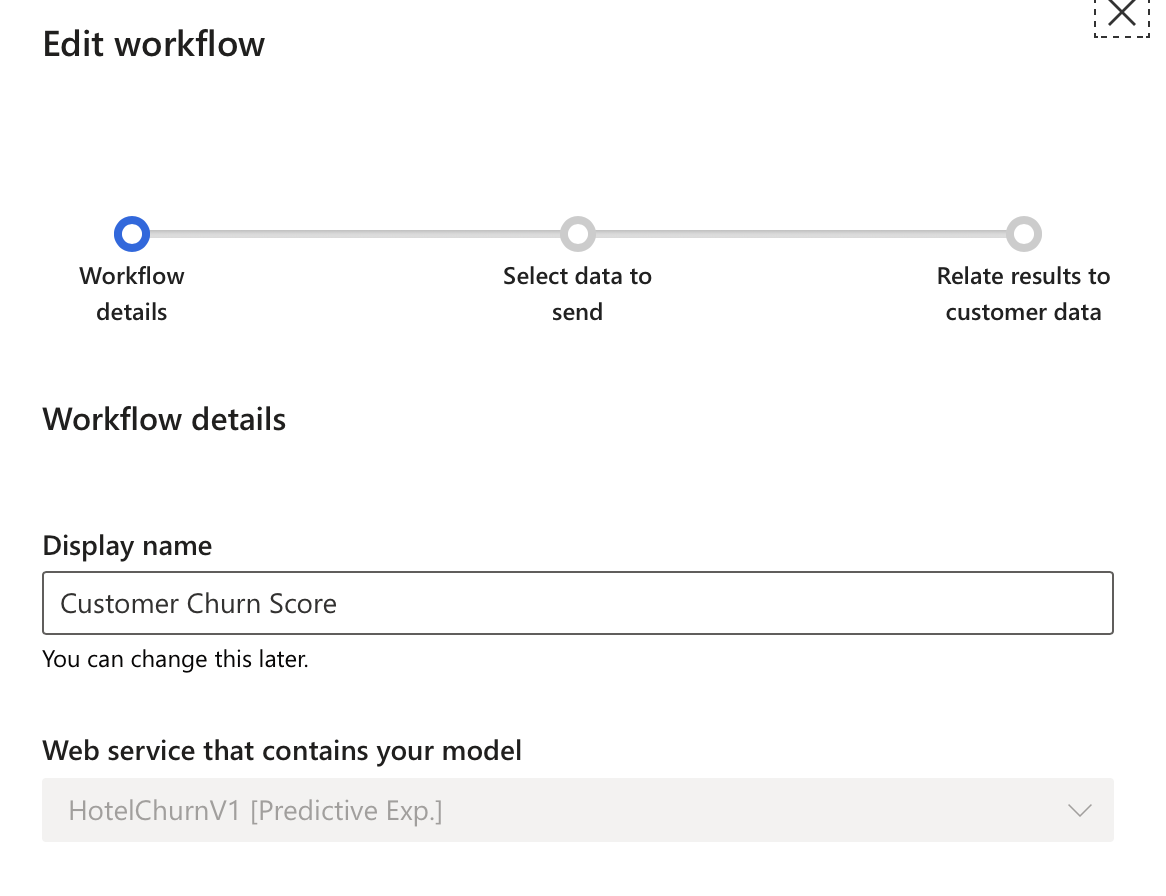Close the Edit workflow panel
The width and height of the screenshot is (1166, 896).
[1122, 14]
